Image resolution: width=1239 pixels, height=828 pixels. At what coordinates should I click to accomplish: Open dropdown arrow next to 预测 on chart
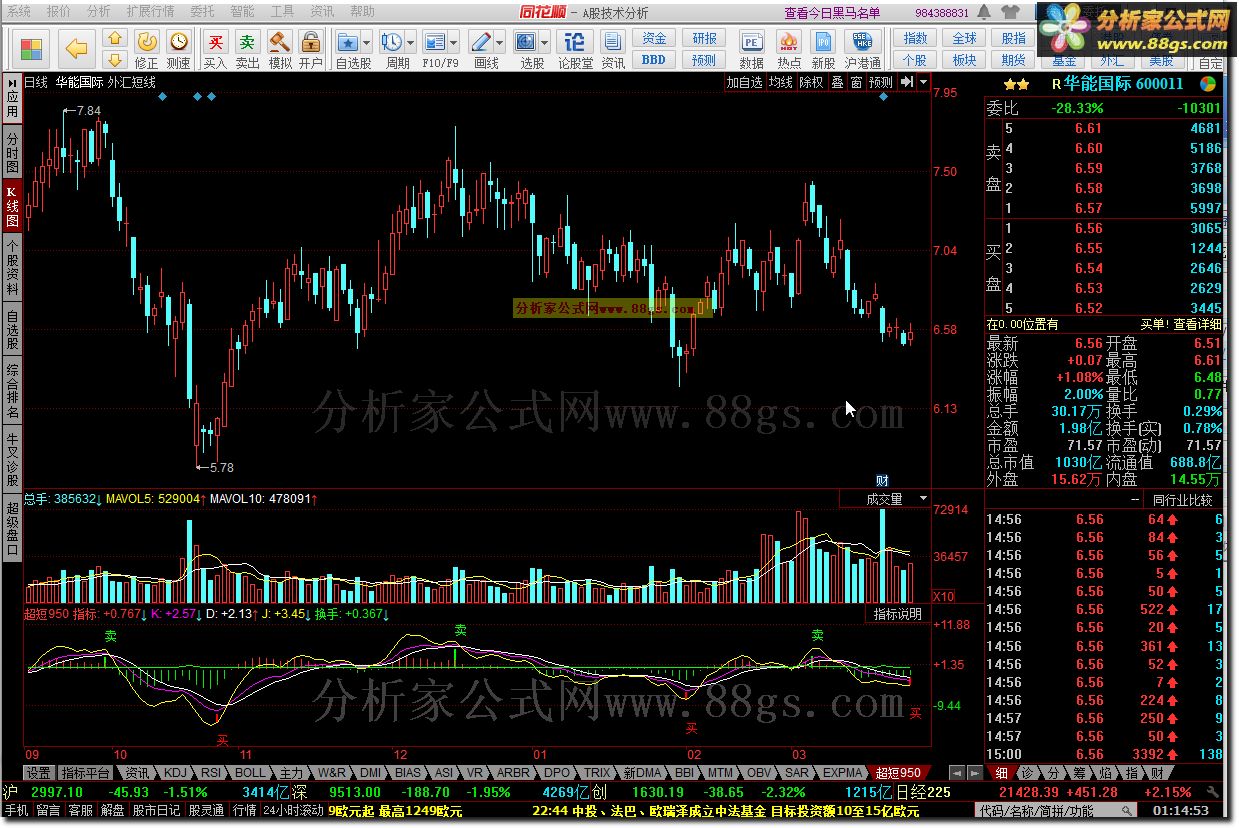(x=923, y=83)
